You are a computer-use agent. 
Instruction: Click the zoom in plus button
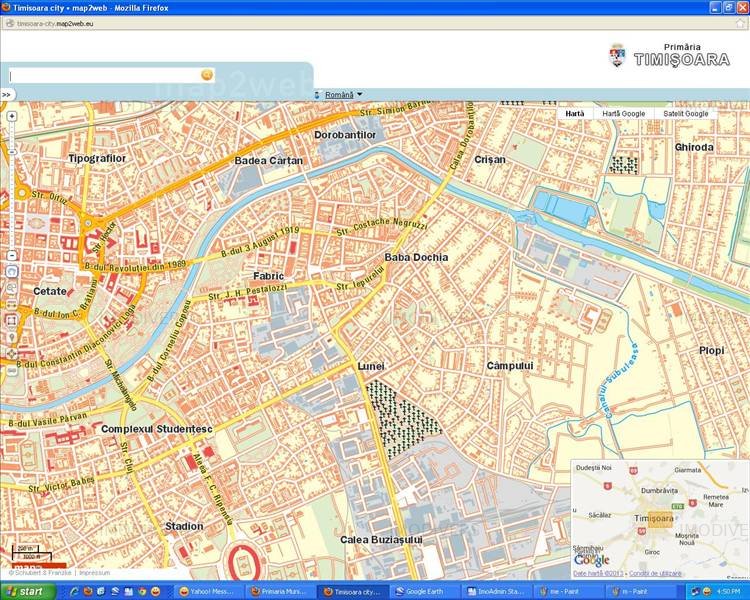click(11, 115)
